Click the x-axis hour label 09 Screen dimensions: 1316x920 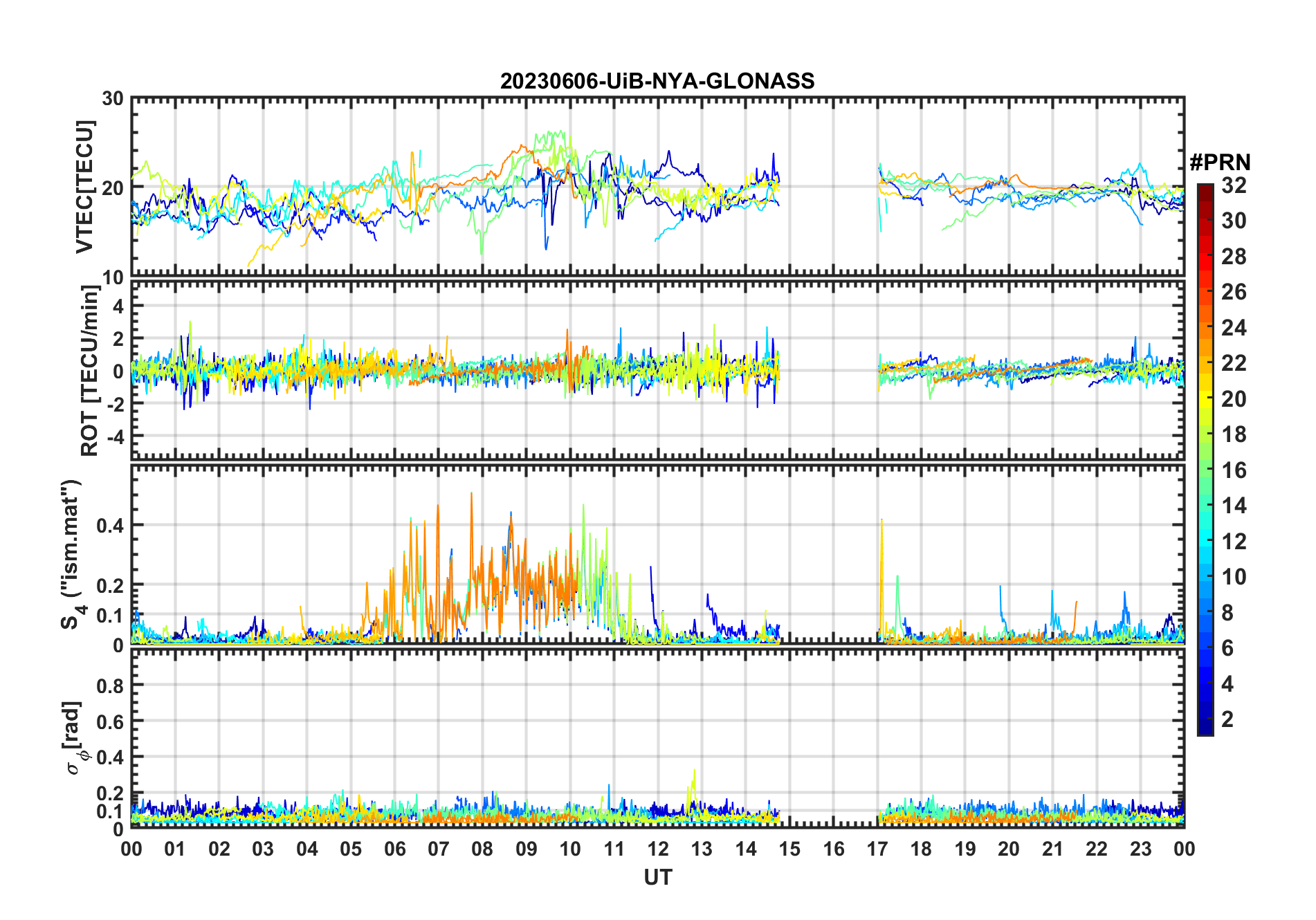pyautogui.click(x=527, y=849)
